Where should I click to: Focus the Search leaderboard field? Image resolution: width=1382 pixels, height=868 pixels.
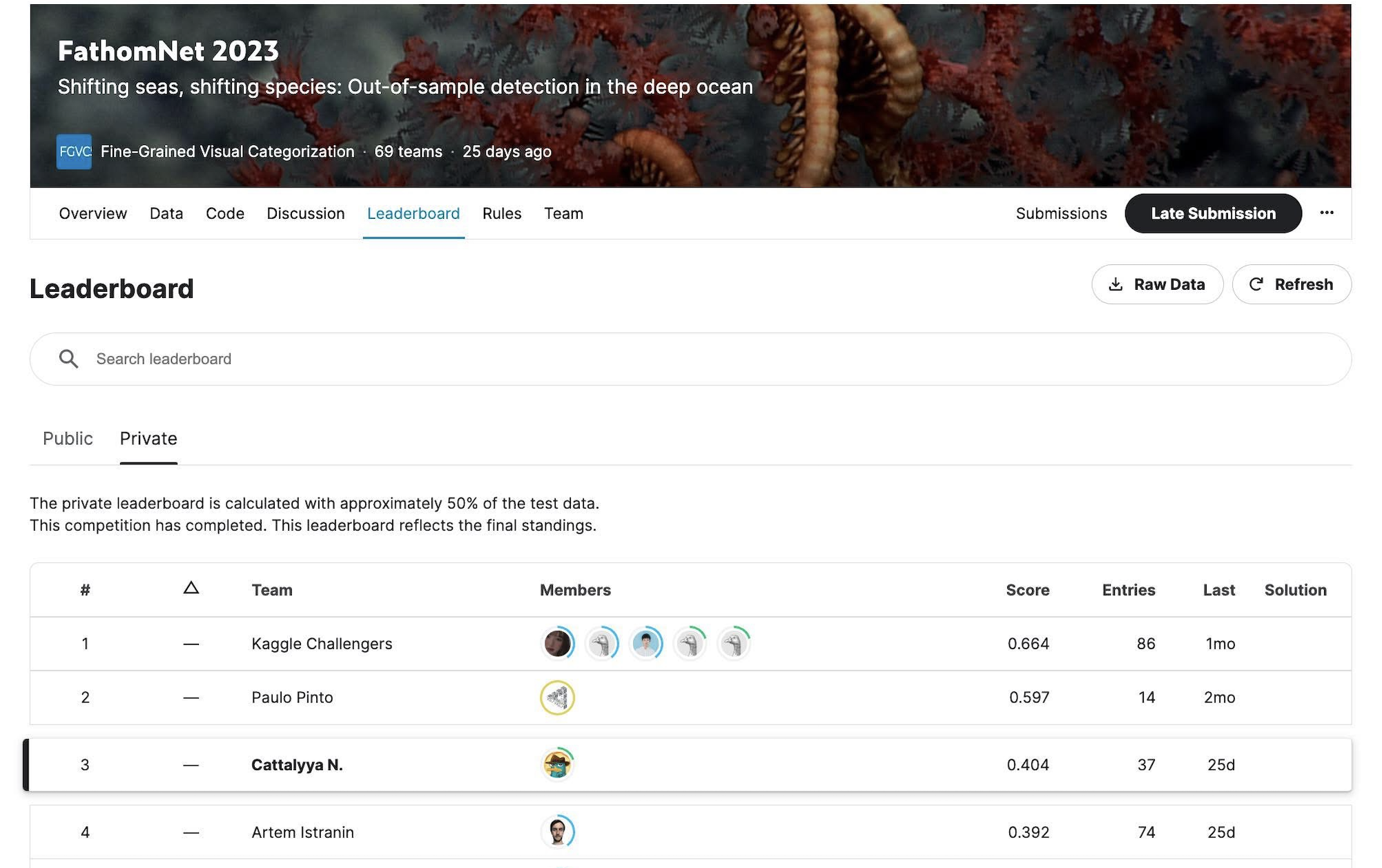(x=690, y=359)
